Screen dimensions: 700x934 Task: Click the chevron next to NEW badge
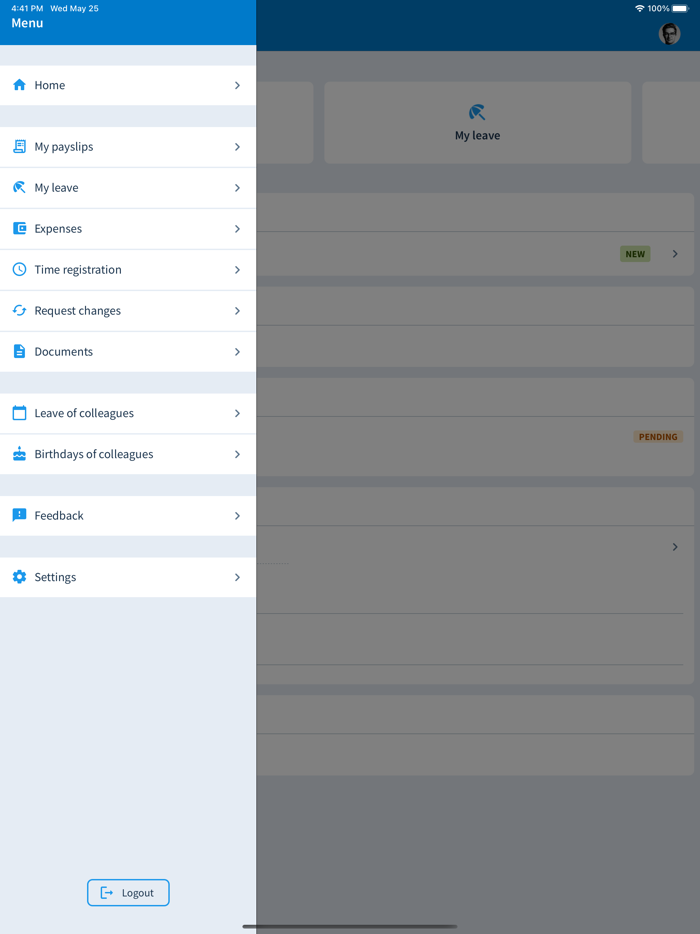point(675,254)
